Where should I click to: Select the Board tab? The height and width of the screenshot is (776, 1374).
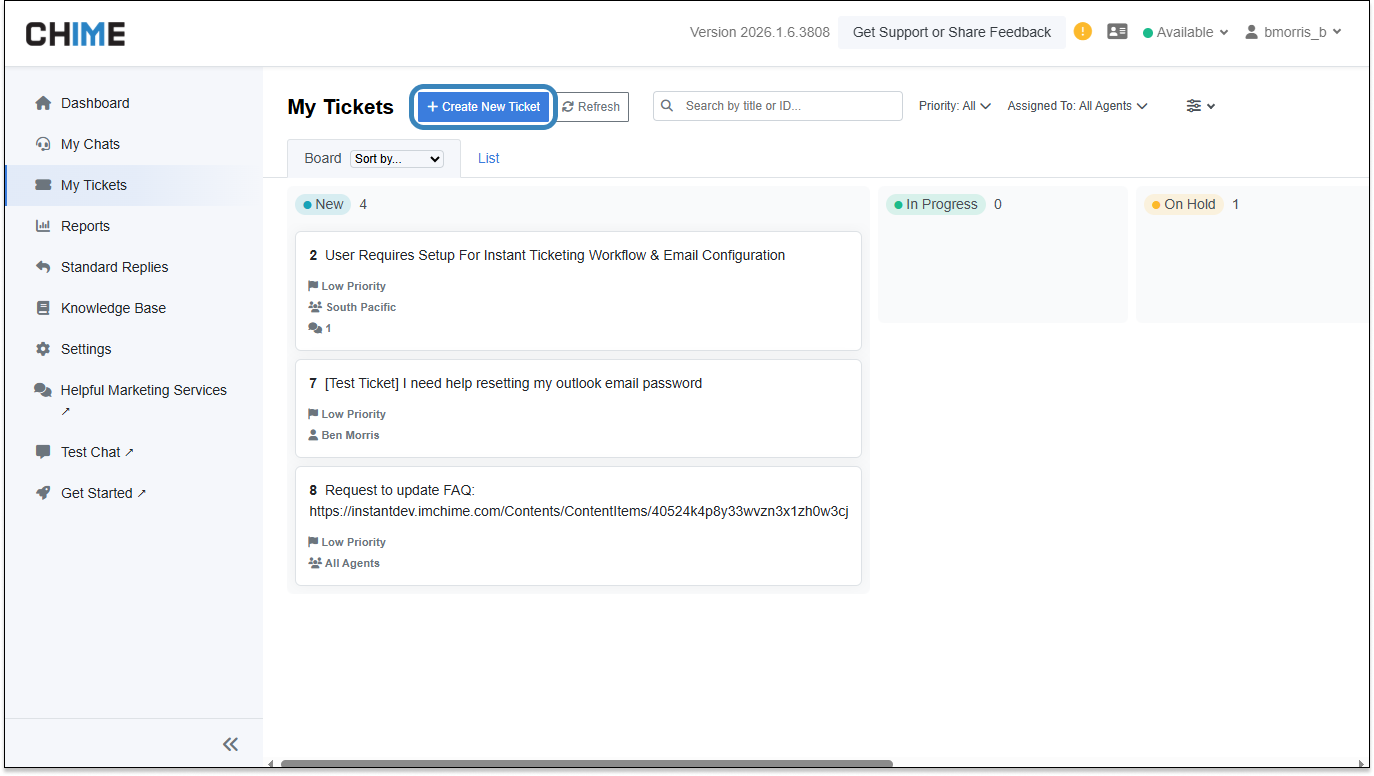[x=322, y=158]
